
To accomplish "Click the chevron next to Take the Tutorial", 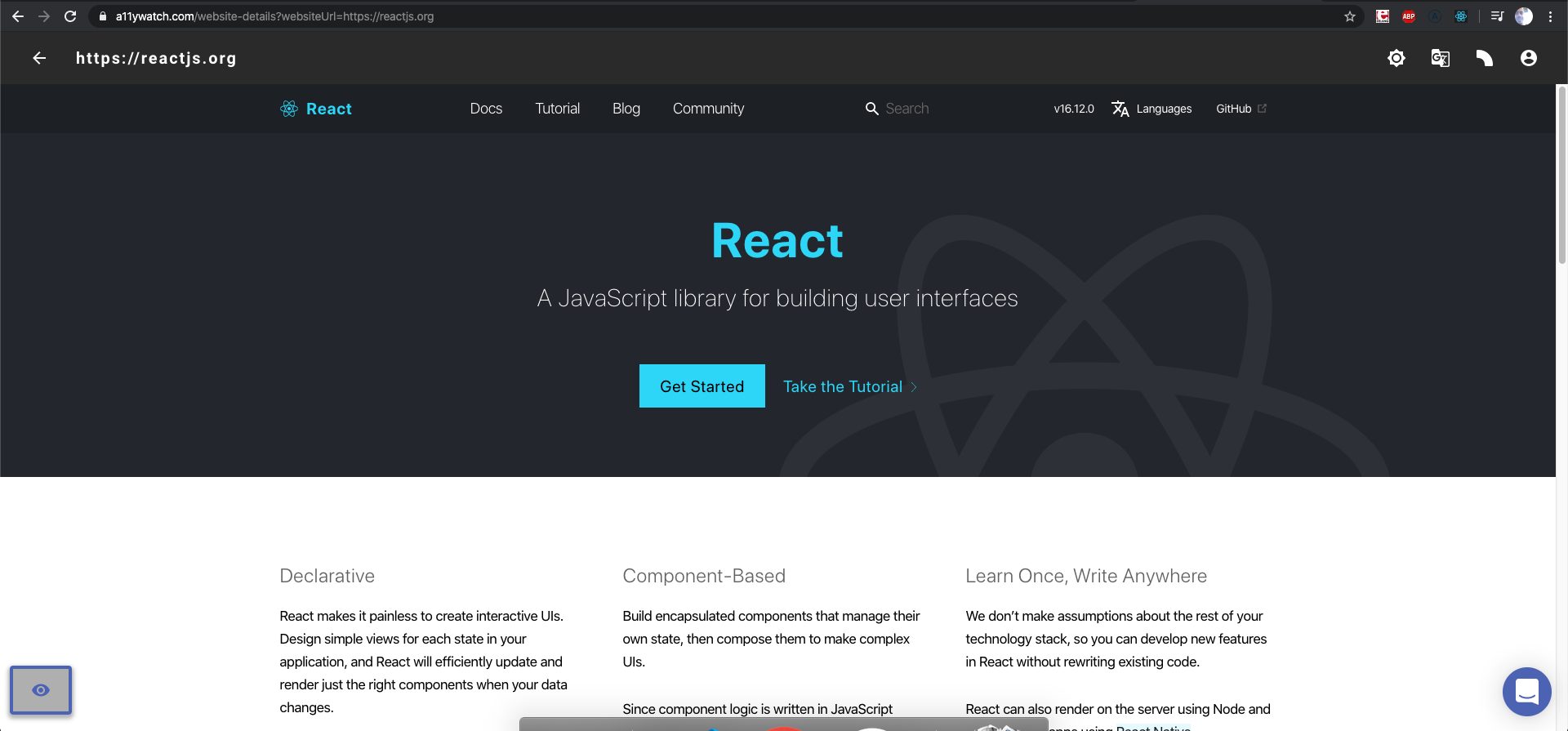I will coord(914,387).
